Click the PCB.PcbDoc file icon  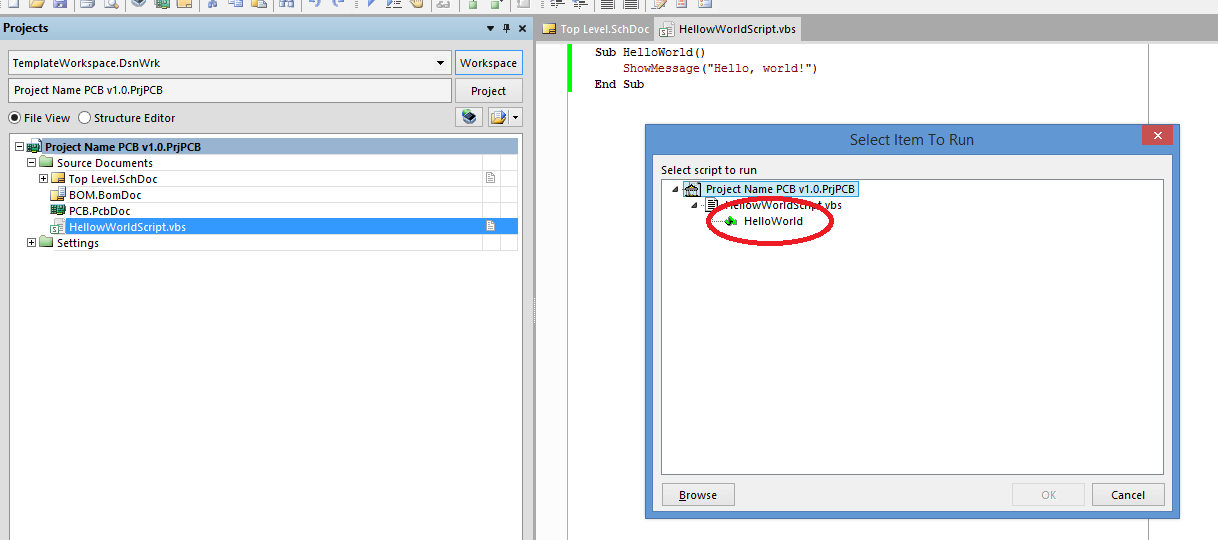point(58,211)
